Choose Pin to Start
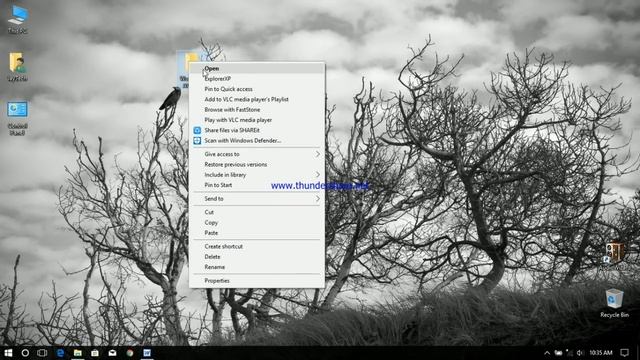Viewport: 640px width, 360px height. click(x=257, y=185)
